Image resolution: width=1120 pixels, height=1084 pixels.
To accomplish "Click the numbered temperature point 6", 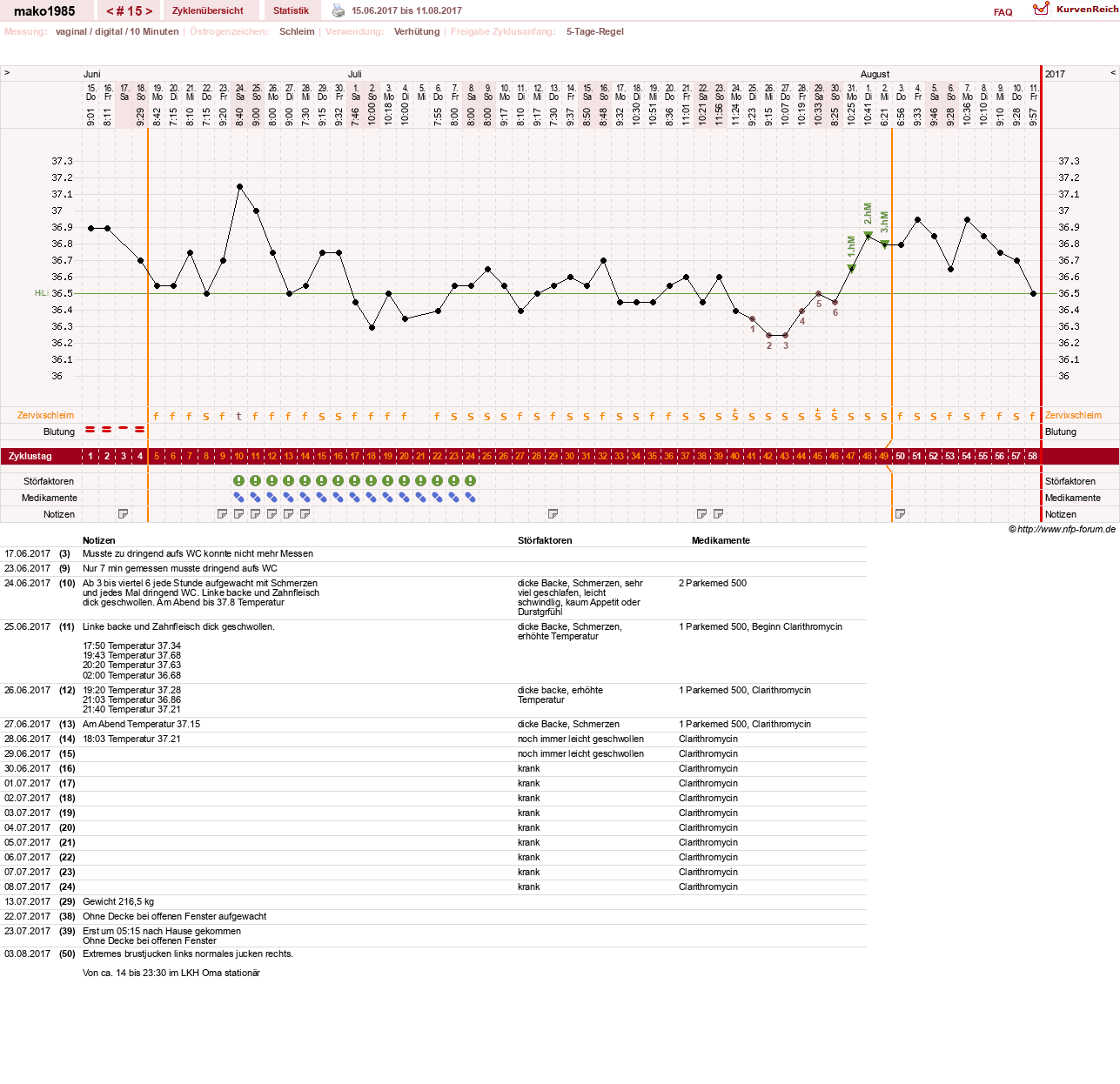I will click(835, 302).
